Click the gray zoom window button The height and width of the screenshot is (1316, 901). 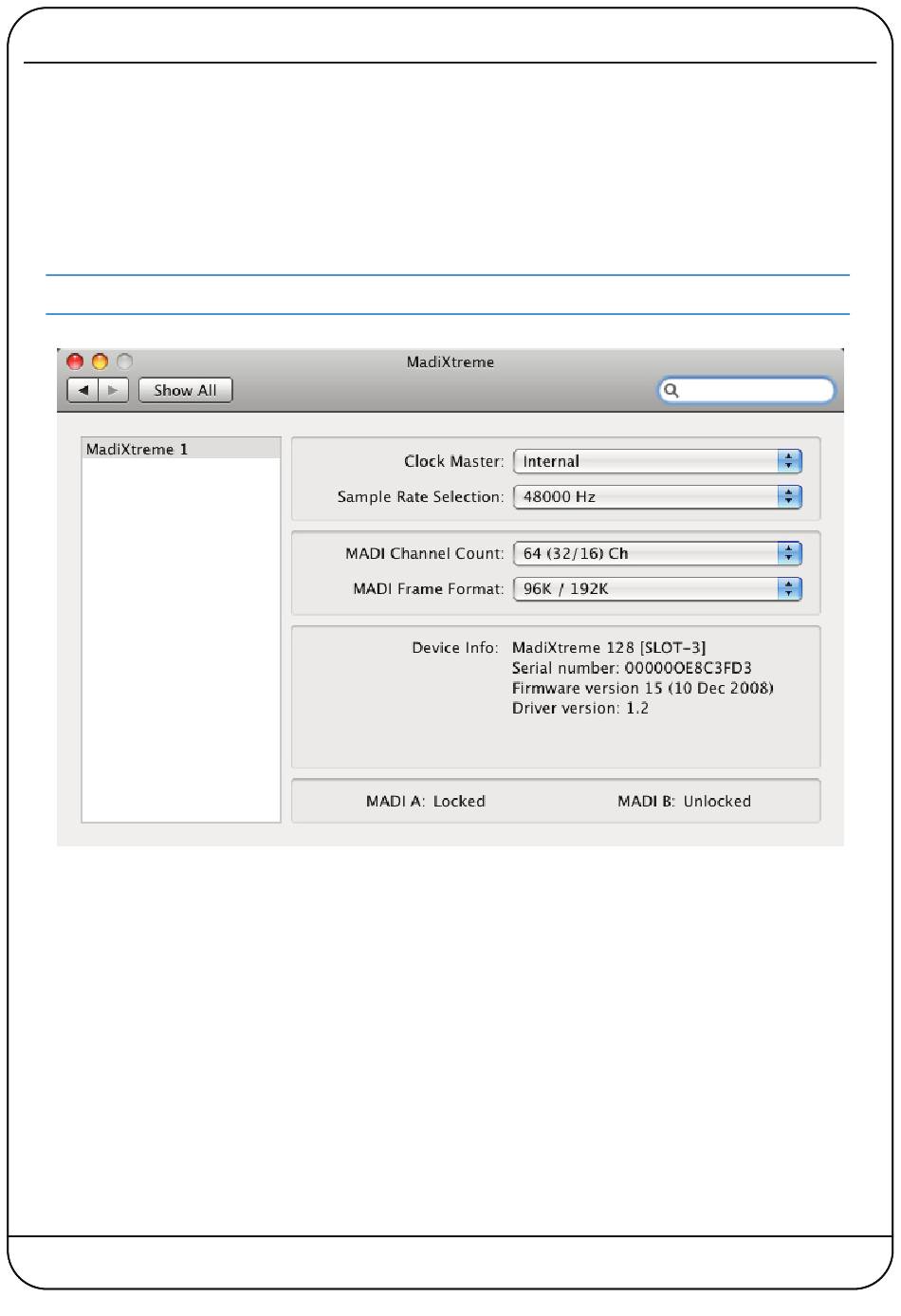coord(124,361)
